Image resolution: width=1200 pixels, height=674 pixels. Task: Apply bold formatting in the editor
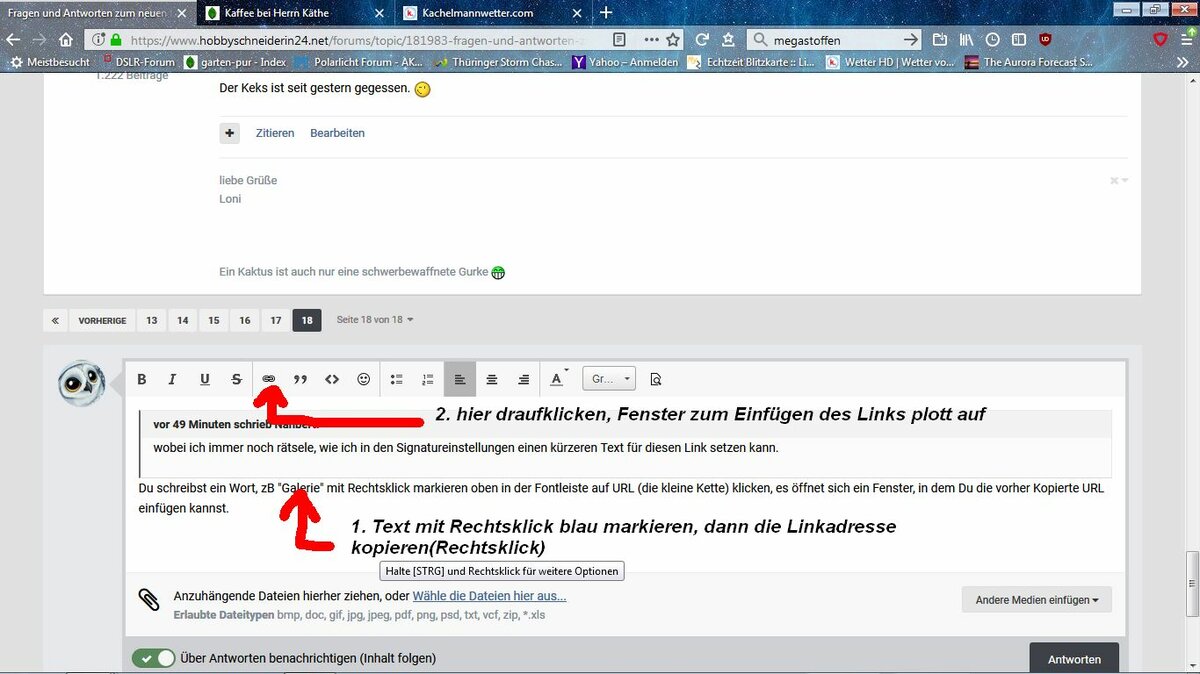142,379
